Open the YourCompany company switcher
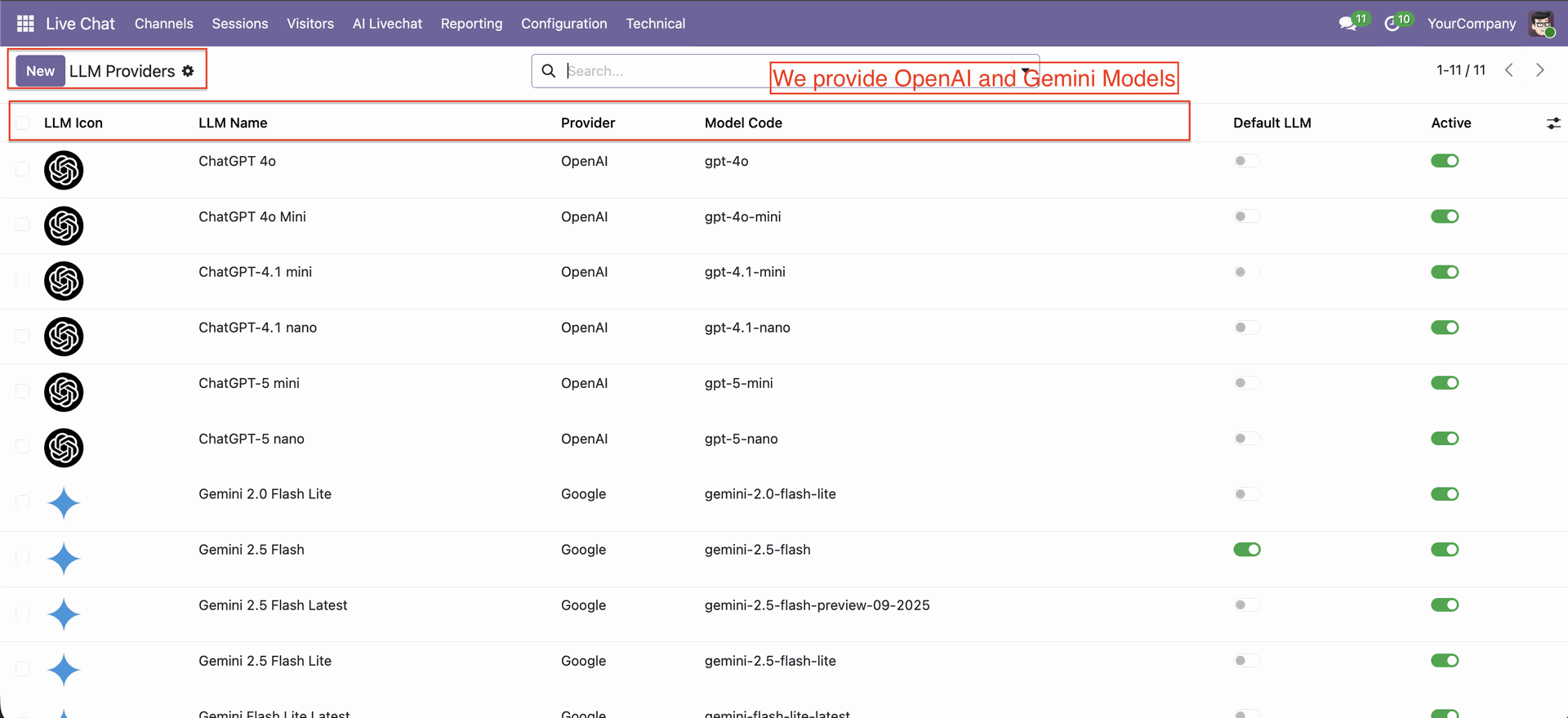1568x718 pixels. 1471,24
